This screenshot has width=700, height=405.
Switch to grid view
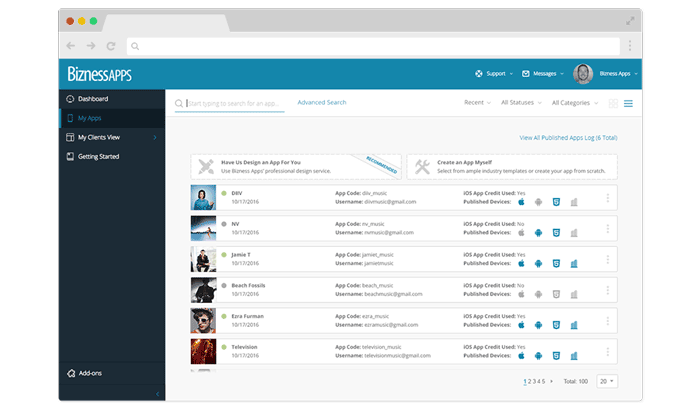click(613, 104)
